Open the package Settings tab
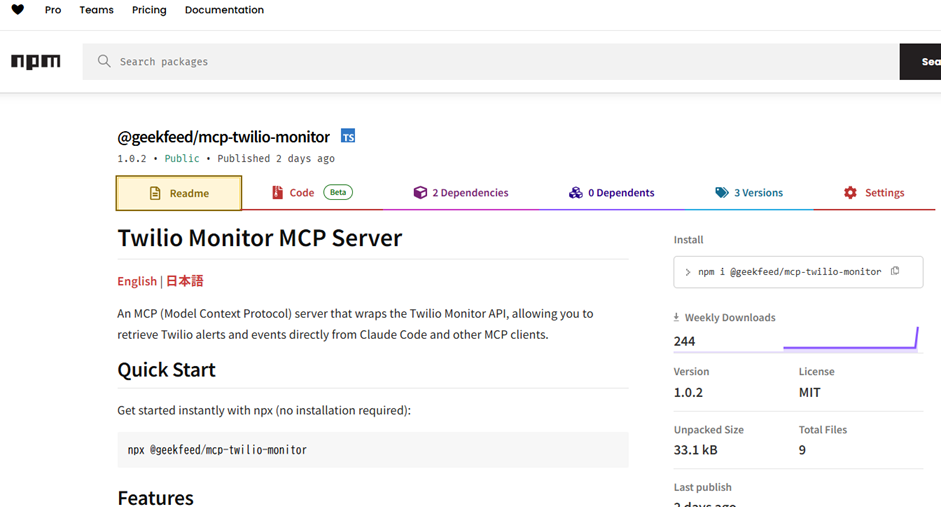The image size is (941, 507). point(874,193)
